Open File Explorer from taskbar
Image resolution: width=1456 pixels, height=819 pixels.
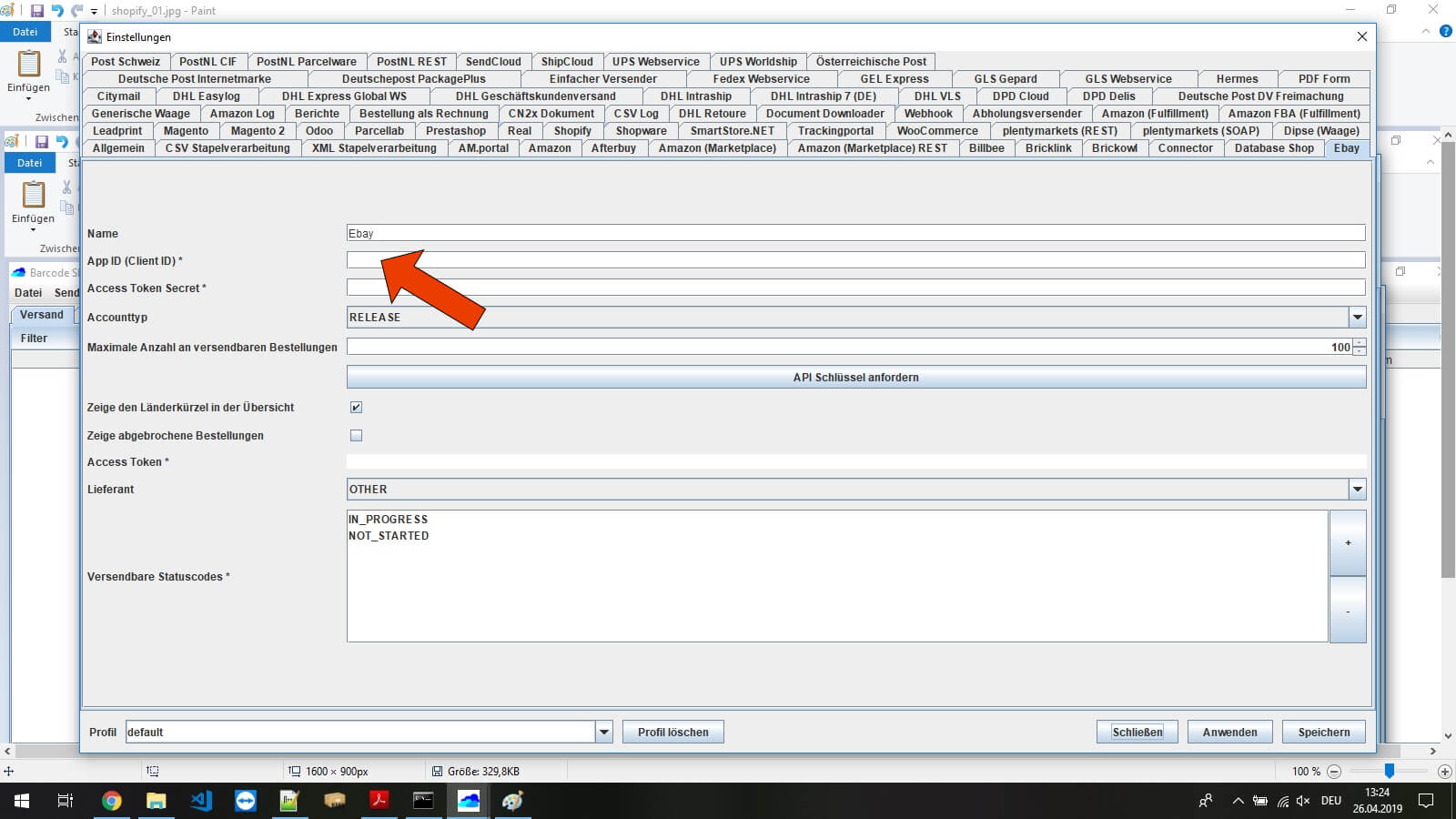157,801
